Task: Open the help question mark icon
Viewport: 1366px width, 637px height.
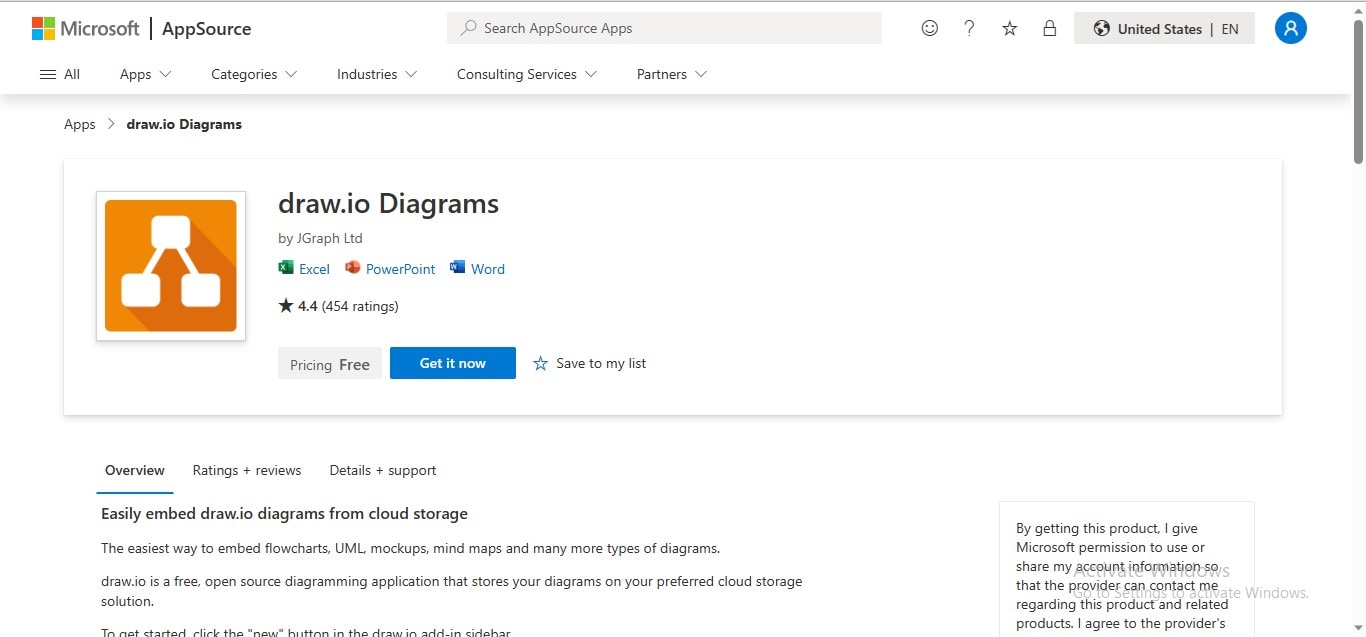Action: pos(969,29)
